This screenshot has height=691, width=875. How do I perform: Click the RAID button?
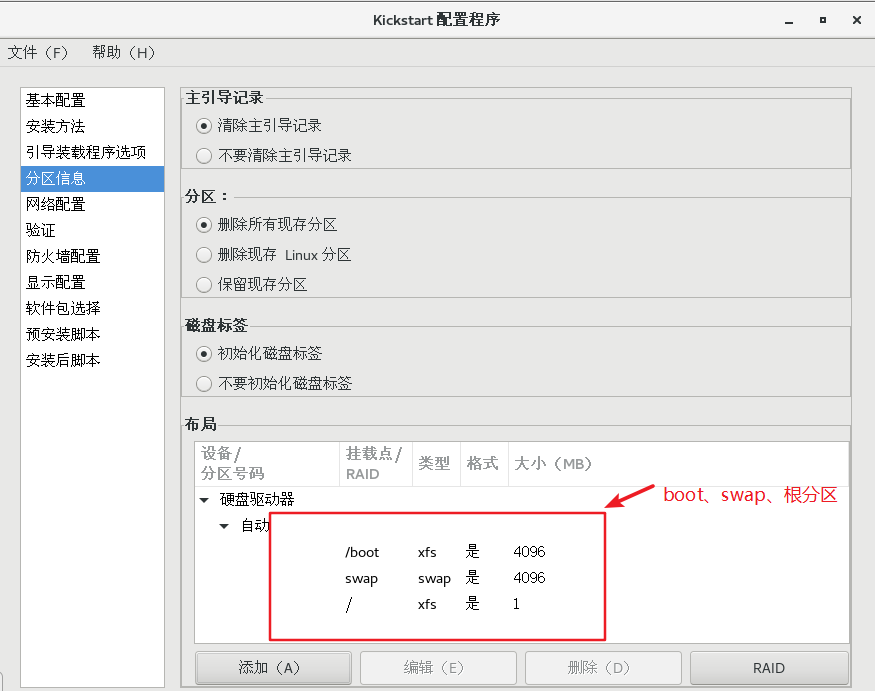pos(769,668)
